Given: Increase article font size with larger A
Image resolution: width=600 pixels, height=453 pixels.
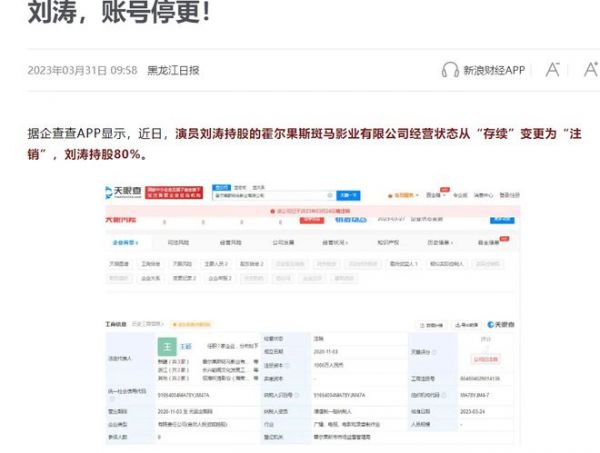Looking at the screenshot, I should tap(590, 70).
